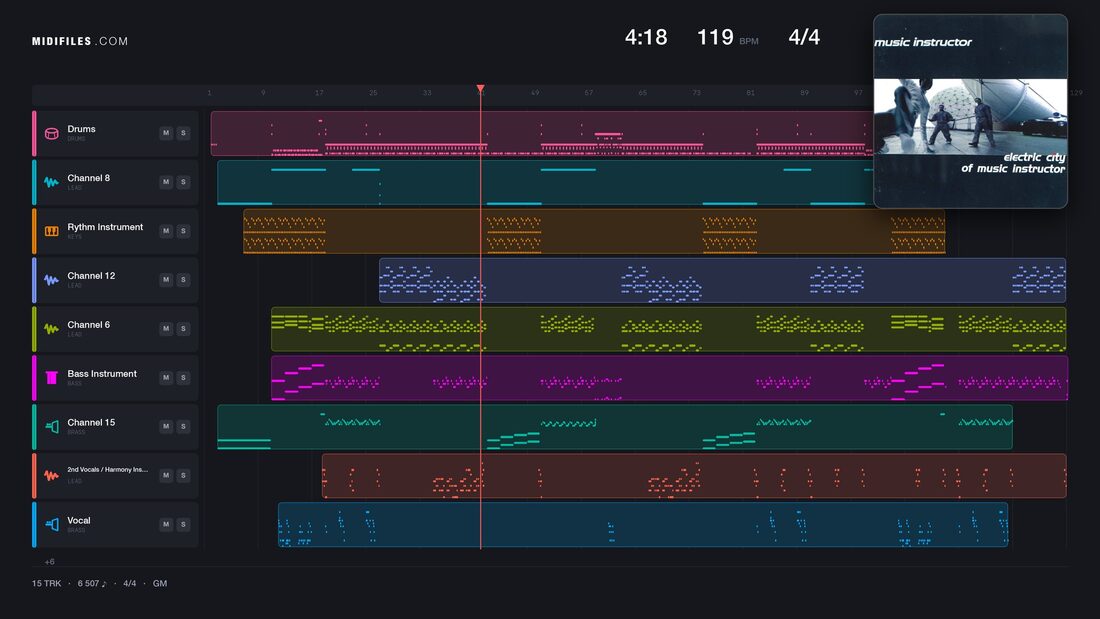This screenshot has height=619, width=1100.
Task: Solo the Bass Instrument track
Action: (183, 378)
